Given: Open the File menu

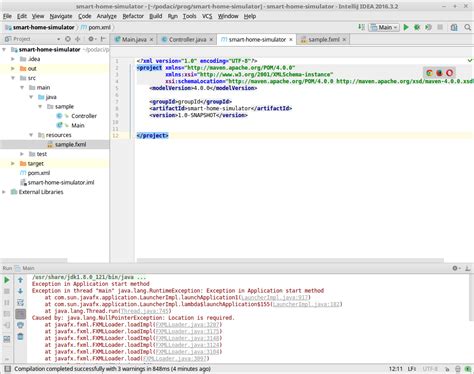Looking at the screenshot, I should click(7, 16).
